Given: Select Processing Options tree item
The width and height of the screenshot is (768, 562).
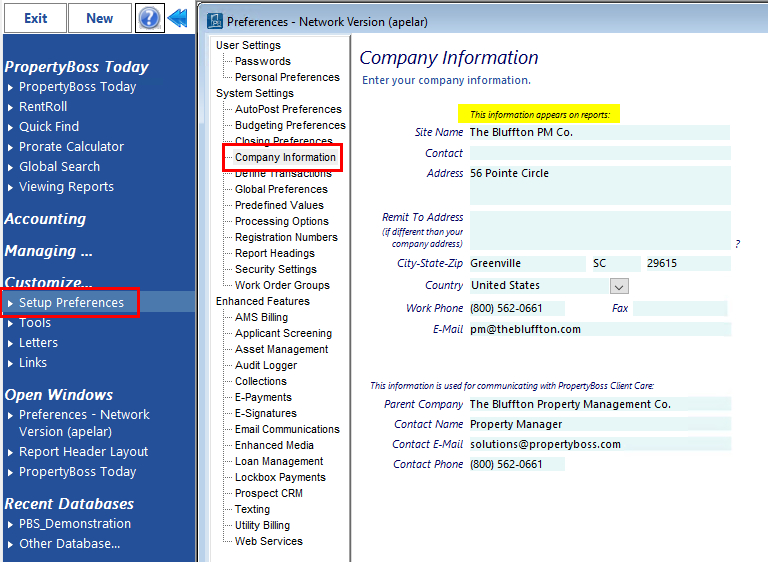Looking at the screenshot, I should [x=282, y=221].
